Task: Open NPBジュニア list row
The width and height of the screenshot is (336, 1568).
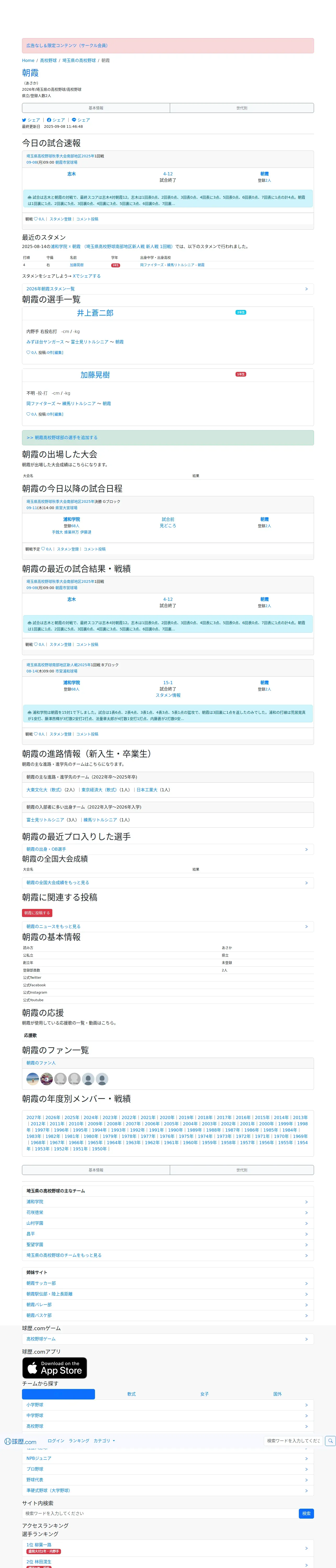Action: (x=168, y=1459)
